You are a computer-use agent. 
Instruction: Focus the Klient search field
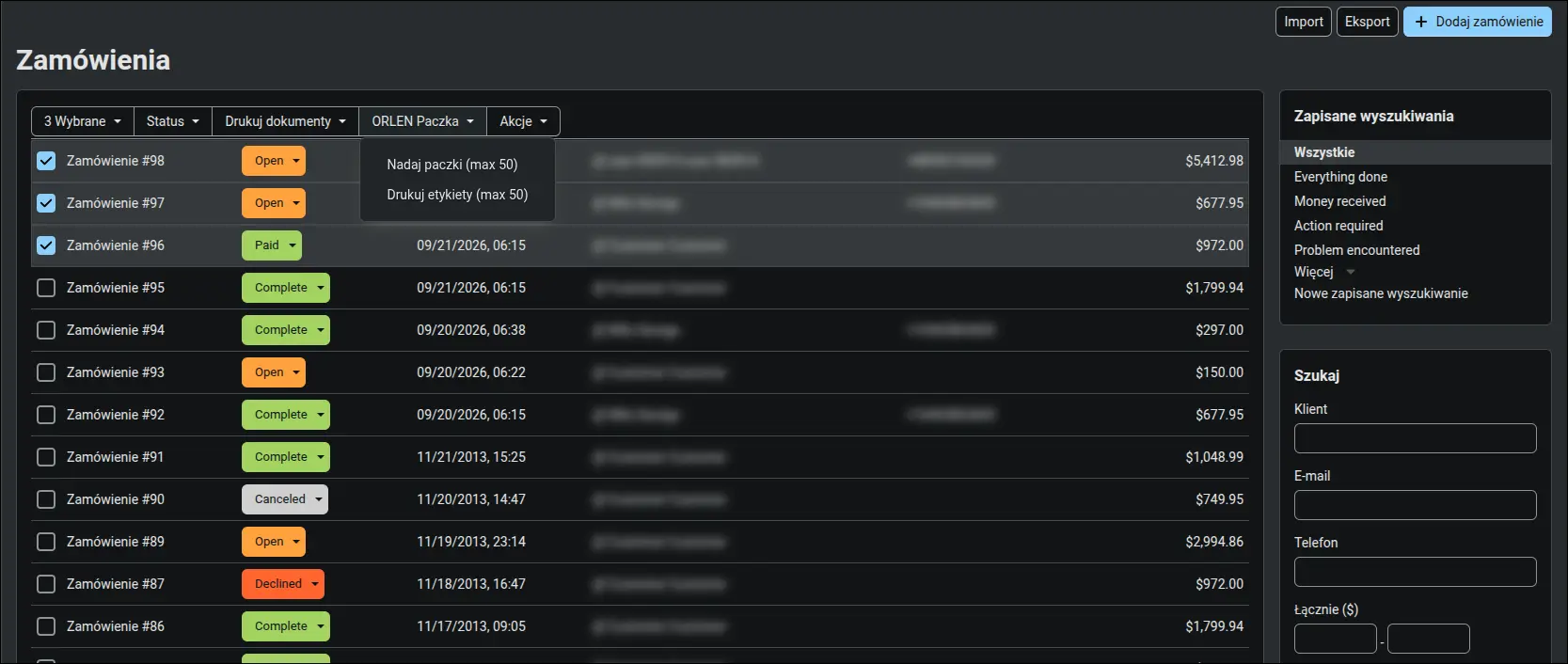click(1416, 438)
